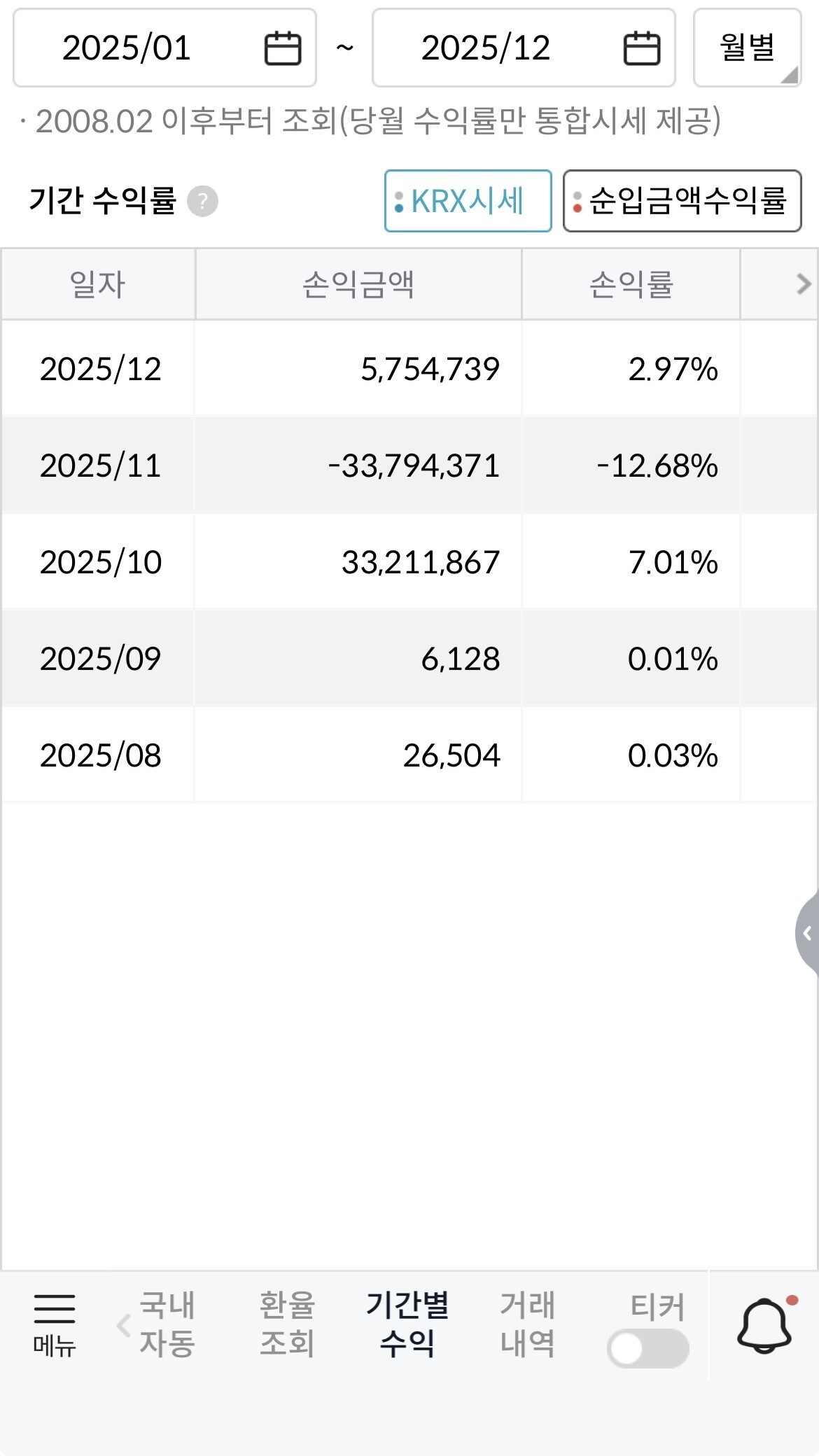Sort by the 손익금액 column header
Image resolution: width=819 pixels, height=1456 pixels.
(358, 284)
